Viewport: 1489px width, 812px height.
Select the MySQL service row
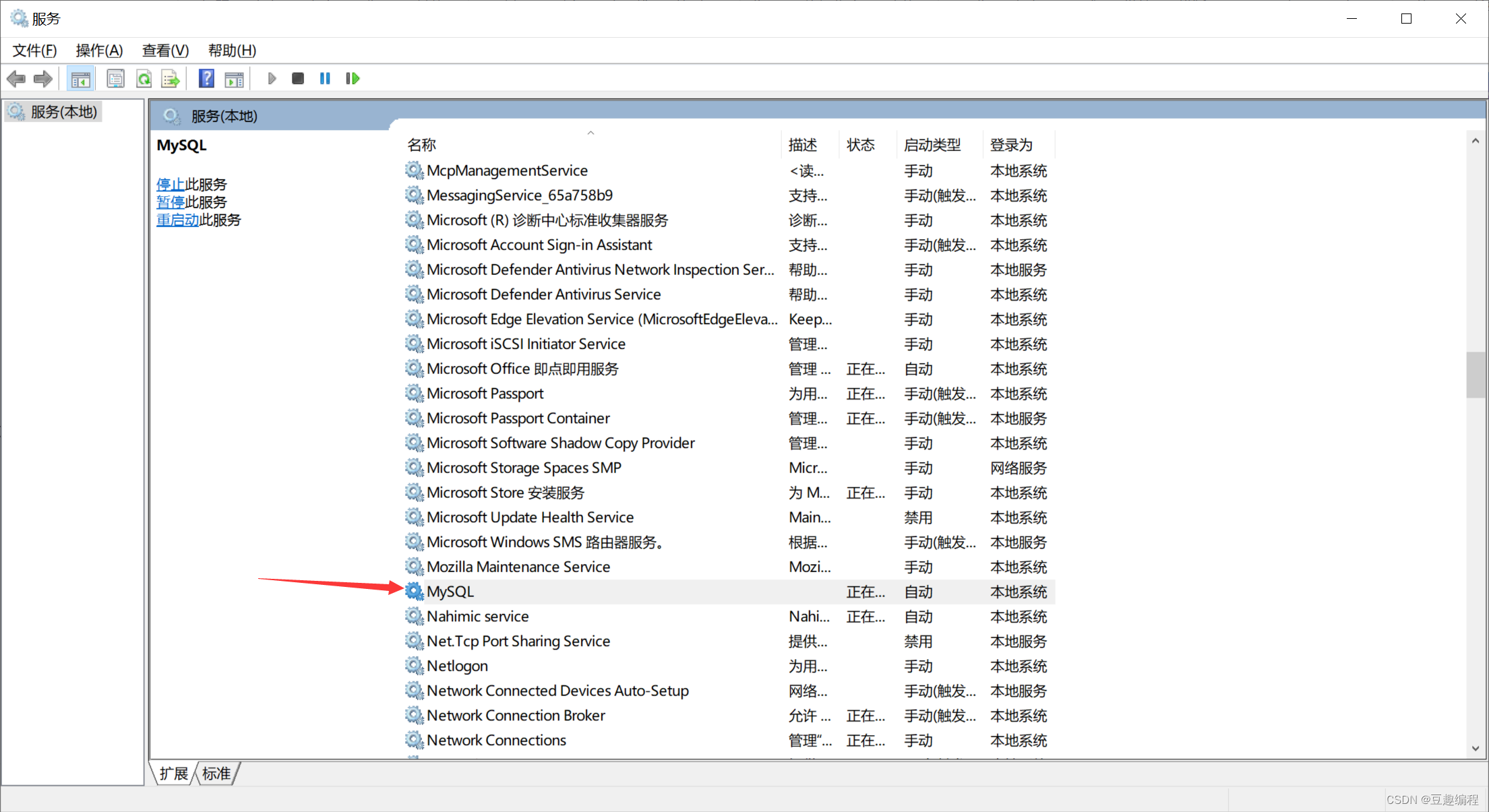729,592
